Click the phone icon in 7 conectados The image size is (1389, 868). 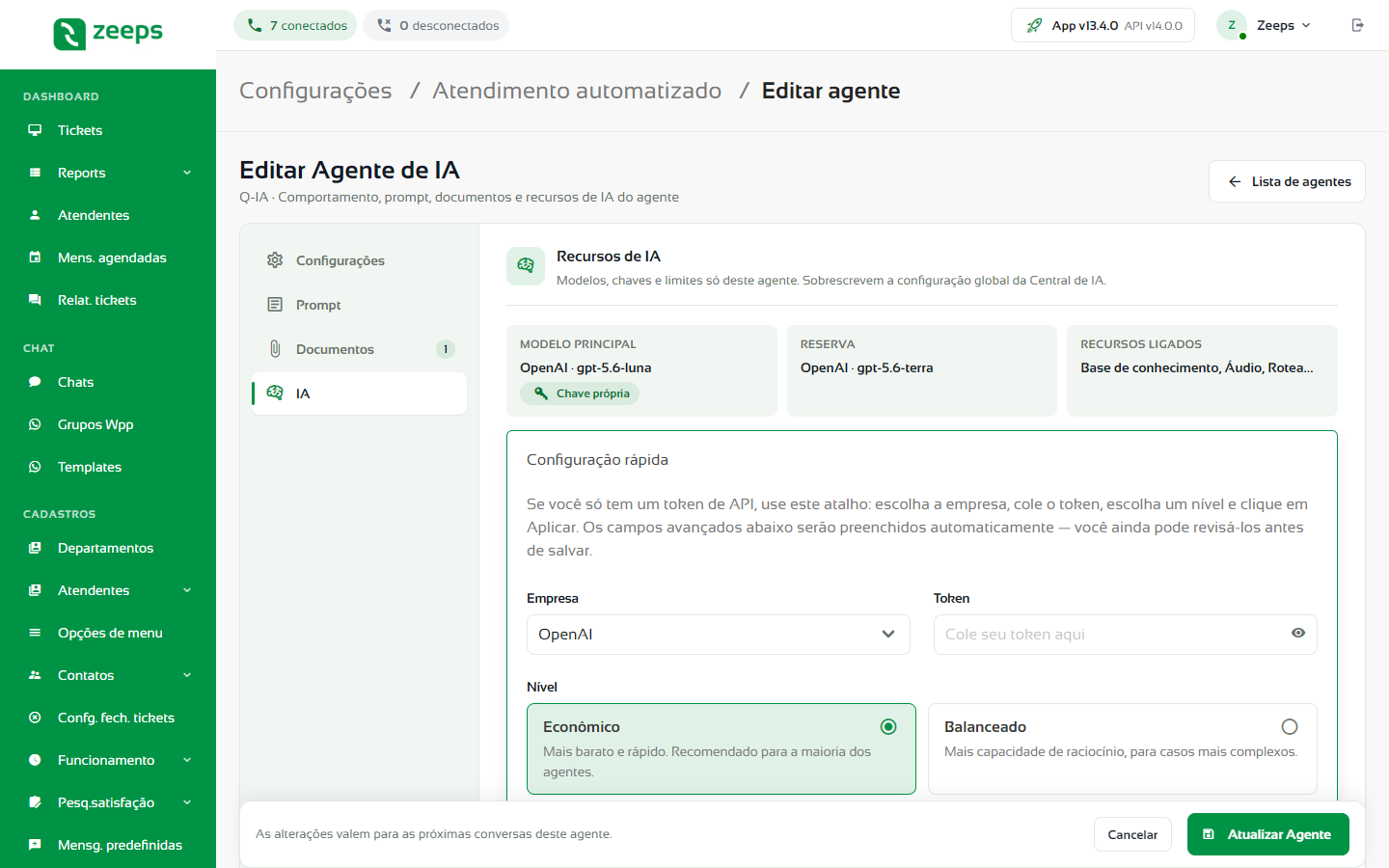pos(255,25)
